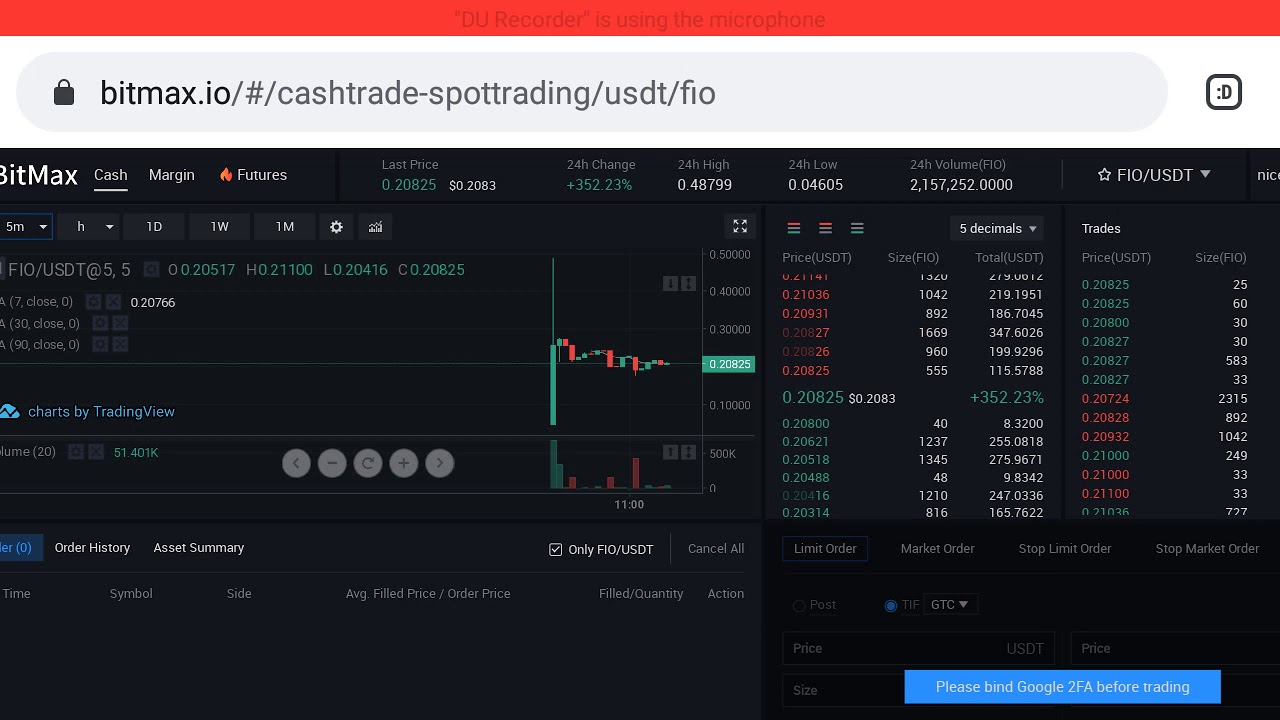This screenshot has width=1280, height=720.
Task: Click the lock icon in address bar
Action: [x=64, y=93]
